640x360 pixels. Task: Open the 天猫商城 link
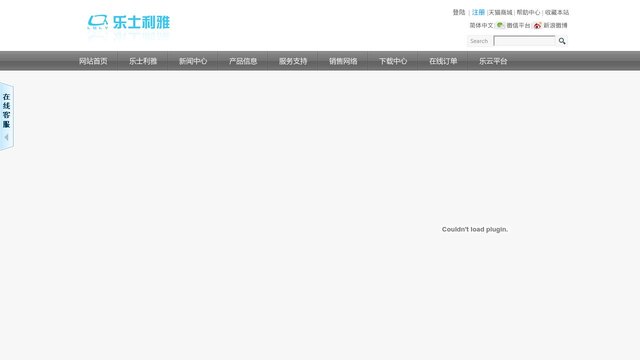pos(500,12)
